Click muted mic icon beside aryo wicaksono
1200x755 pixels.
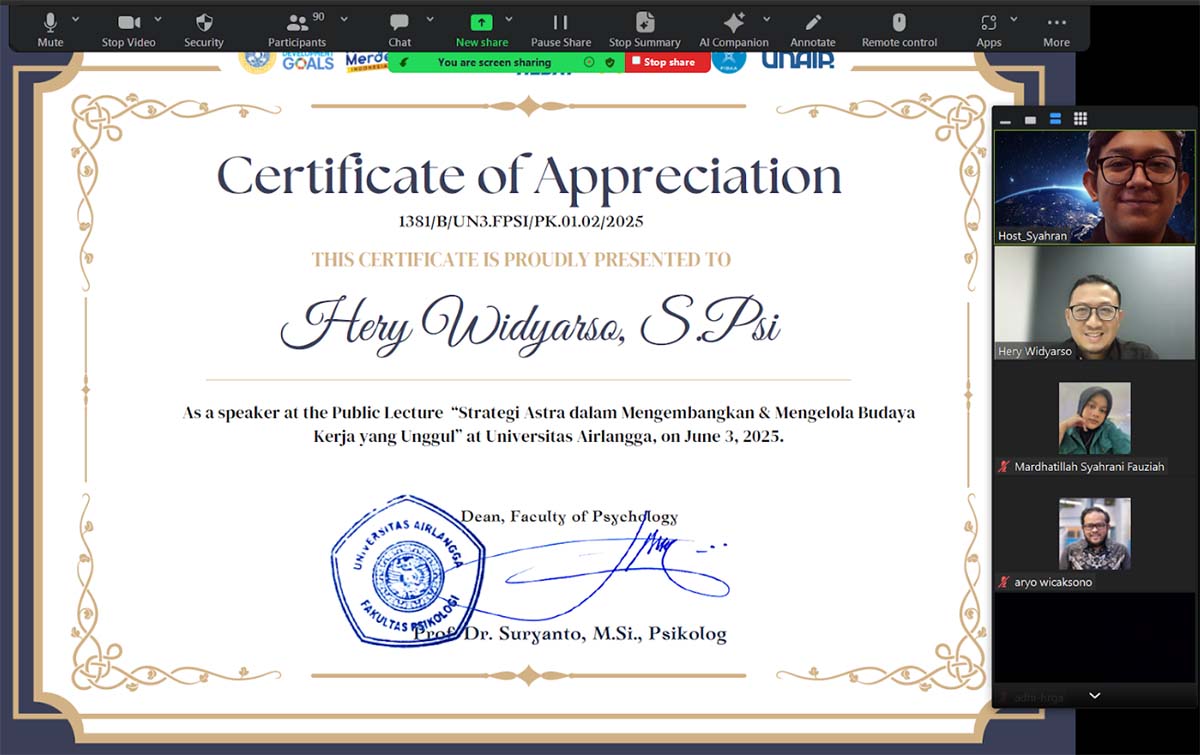(1003, 582)
